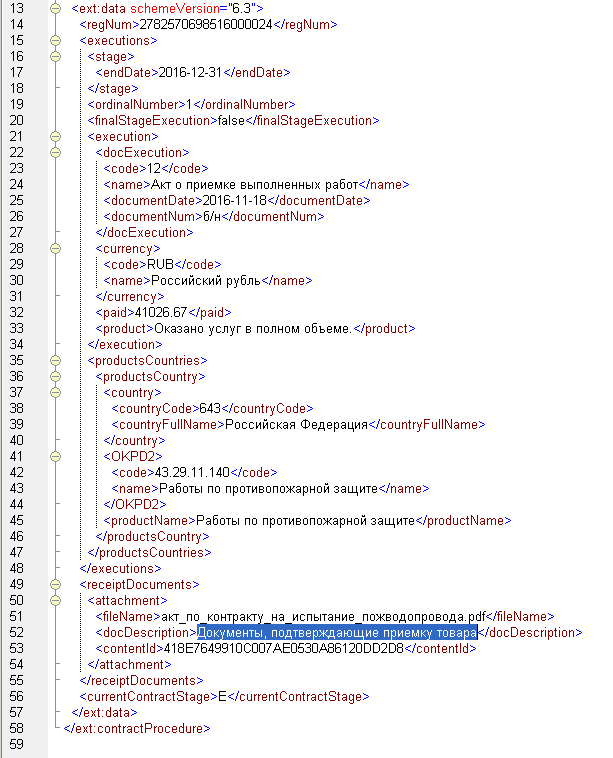Collapse the productsCountry node on line 36
The height and width of the screenshot is (758, 613).
(x=56, y=376)
